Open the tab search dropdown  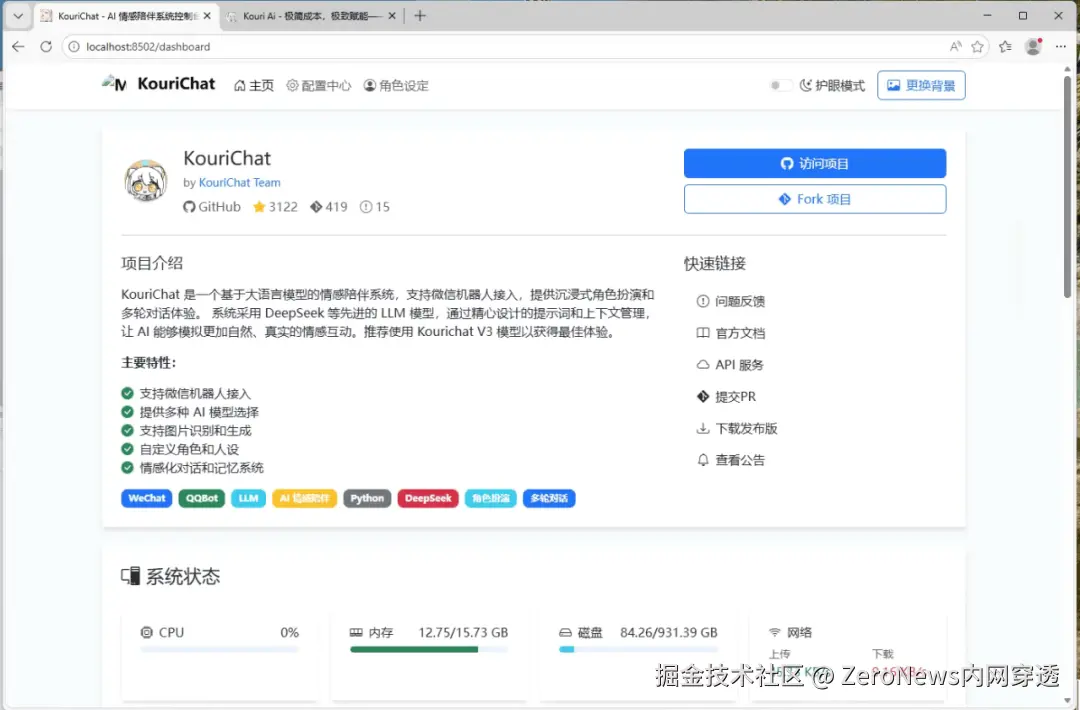[18, 16]
